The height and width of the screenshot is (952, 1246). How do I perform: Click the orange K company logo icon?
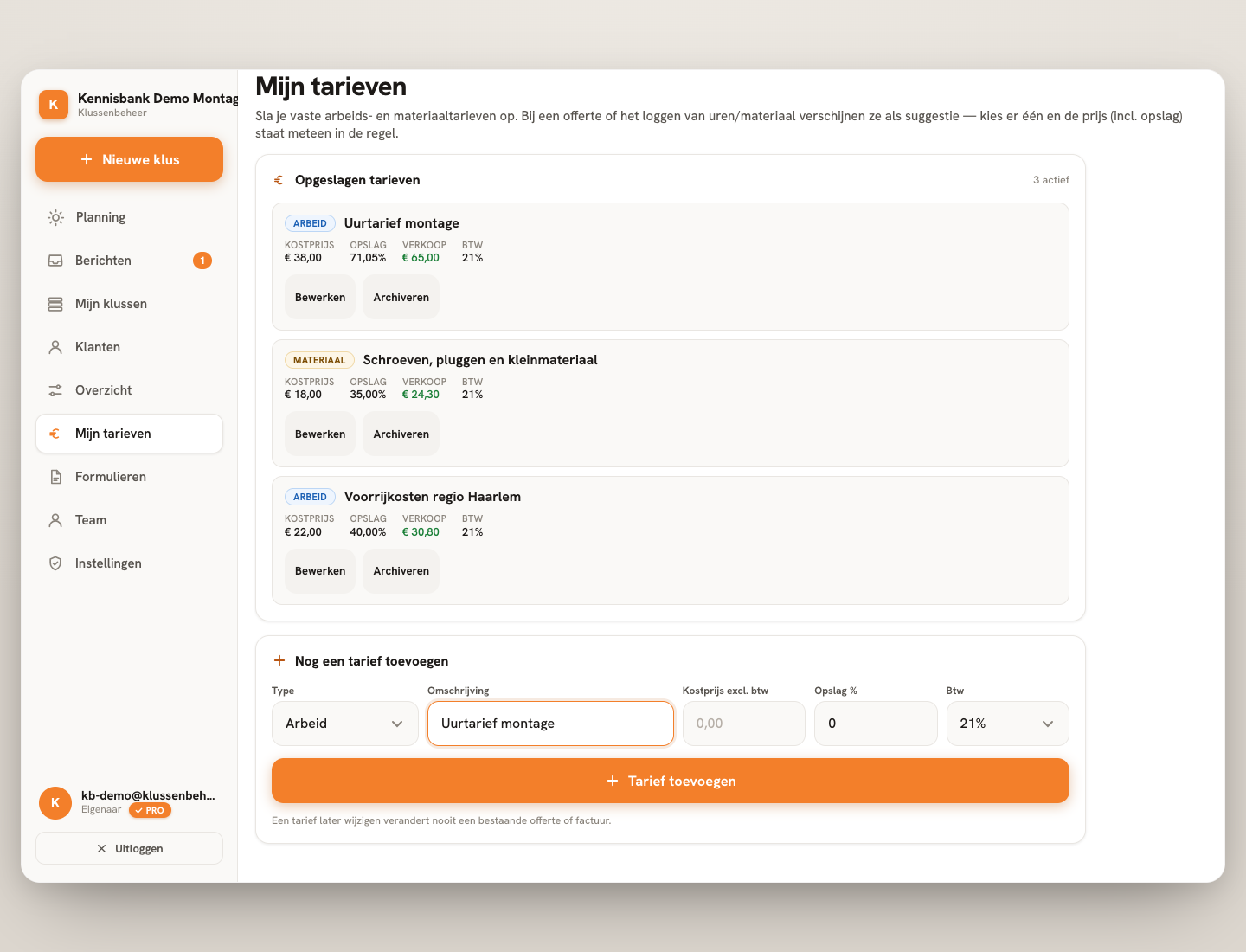point(54,105)
